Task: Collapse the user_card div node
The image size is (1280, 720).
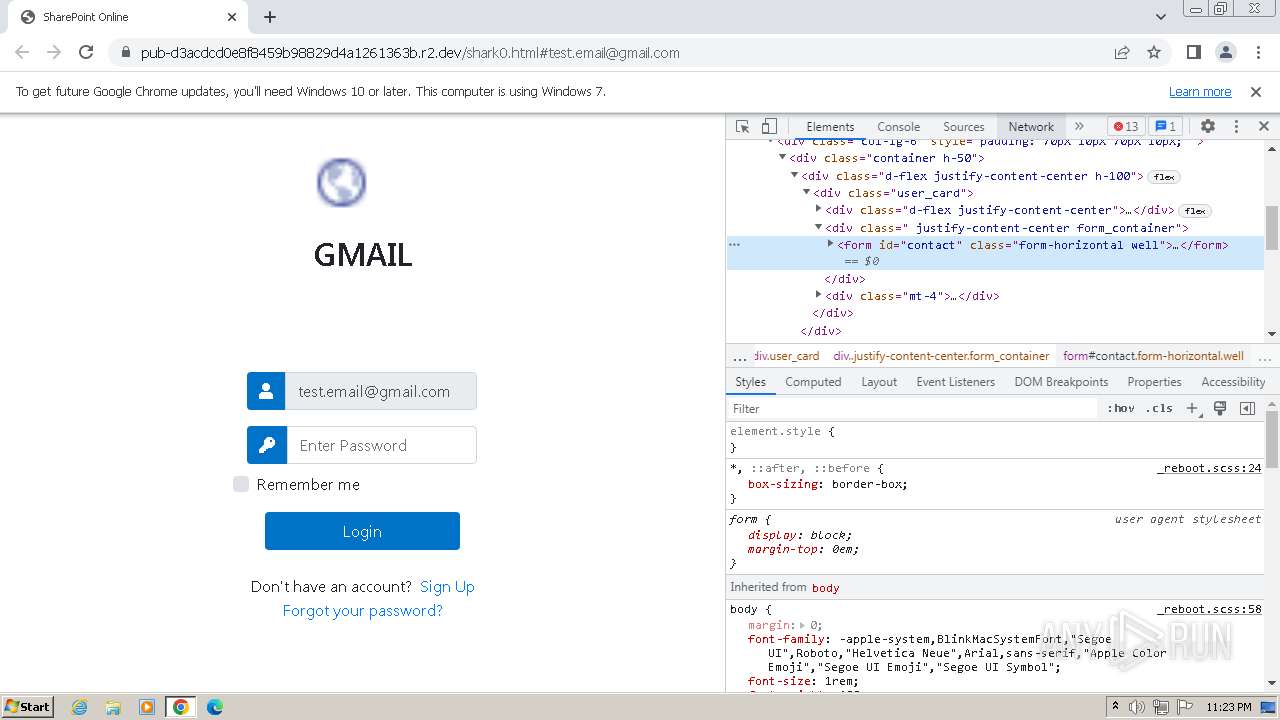Action: pyautogui.click(x=806, y=192)
